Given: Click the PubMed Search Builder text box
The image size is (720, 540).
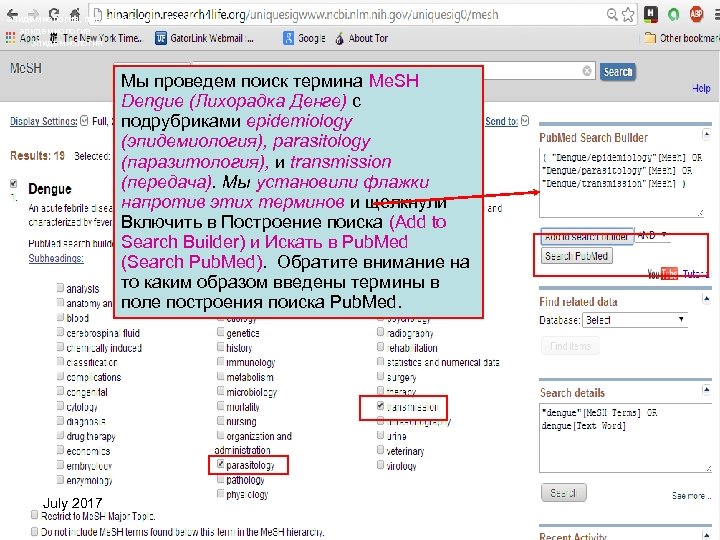Looking at the screenshot, I should pyautogui.click(x=622, y=183).
